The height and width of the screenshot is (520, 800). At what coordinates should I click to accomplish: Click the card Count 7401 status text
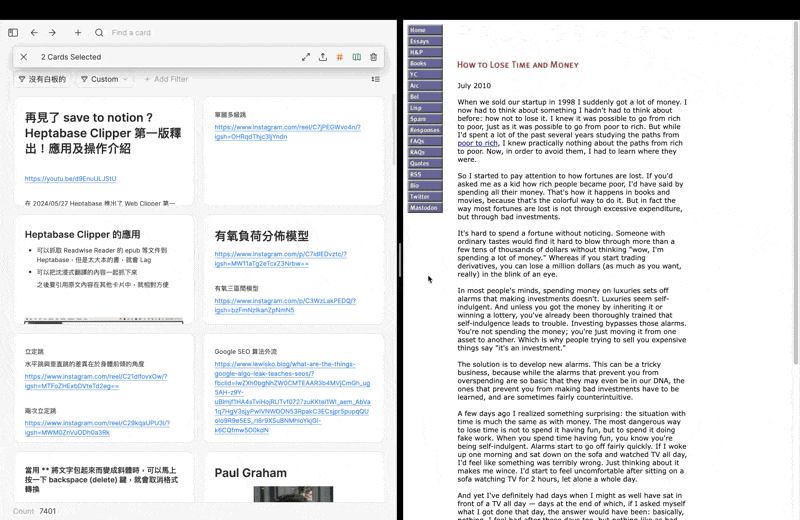tap(35, 511)
